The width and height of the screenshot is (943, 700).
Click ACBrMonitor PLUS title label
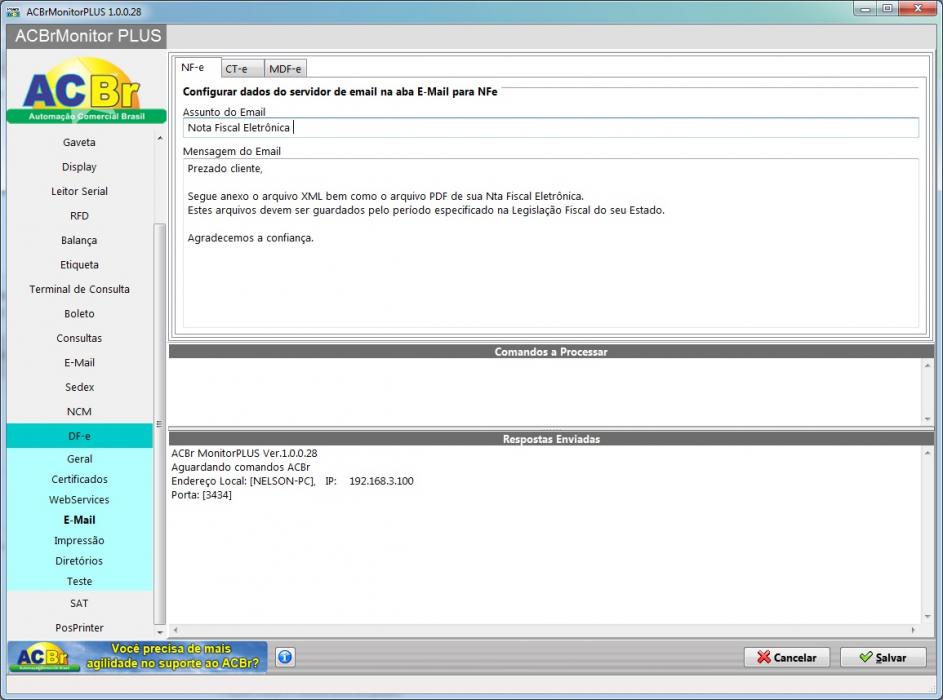pyautogui.click(x=88, y=36)
